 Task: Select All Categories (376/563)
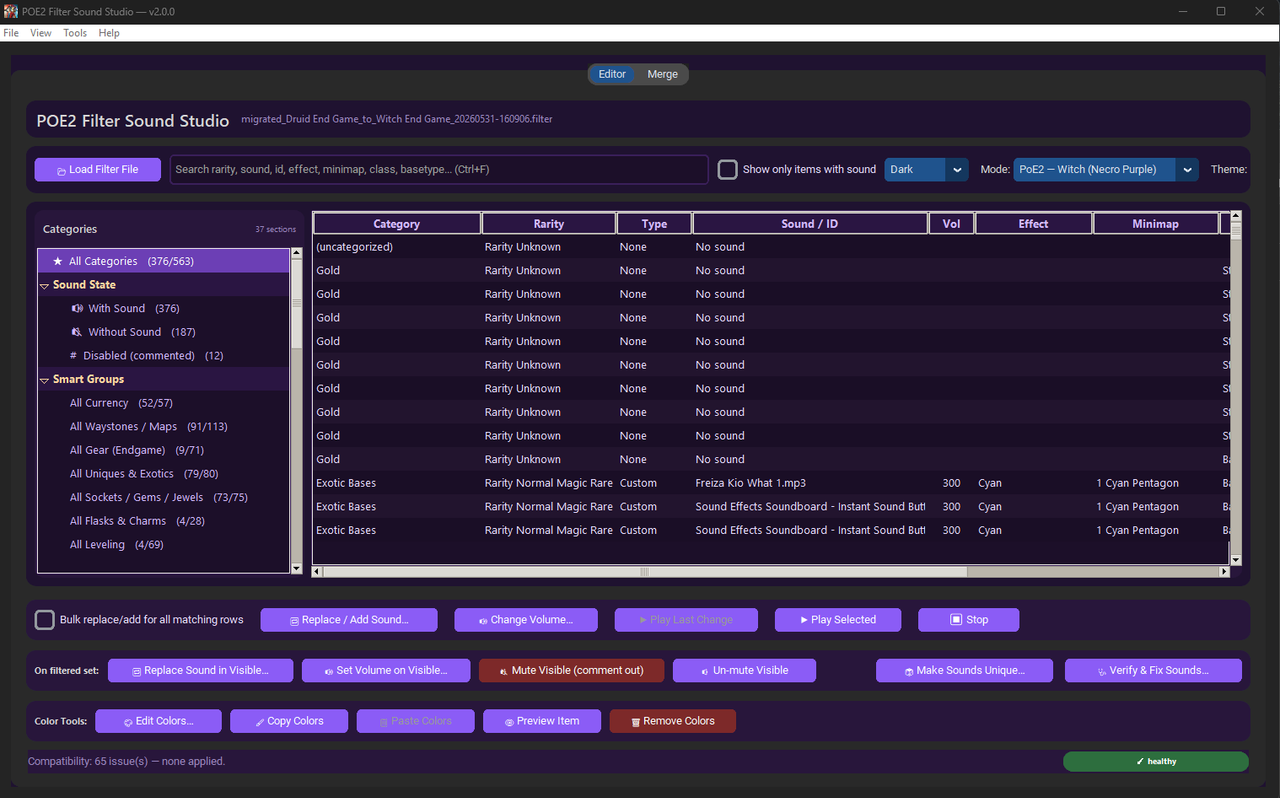(164, 261)
